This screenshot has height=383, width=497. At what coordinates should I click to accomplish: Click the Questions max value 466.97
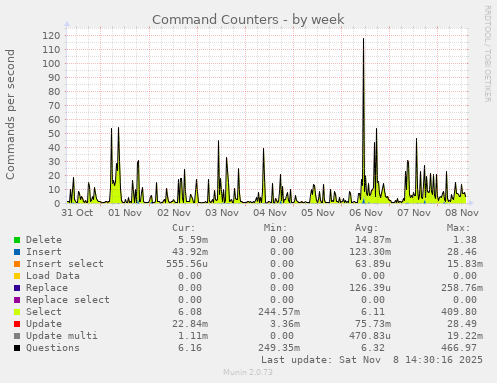(459, 348)
